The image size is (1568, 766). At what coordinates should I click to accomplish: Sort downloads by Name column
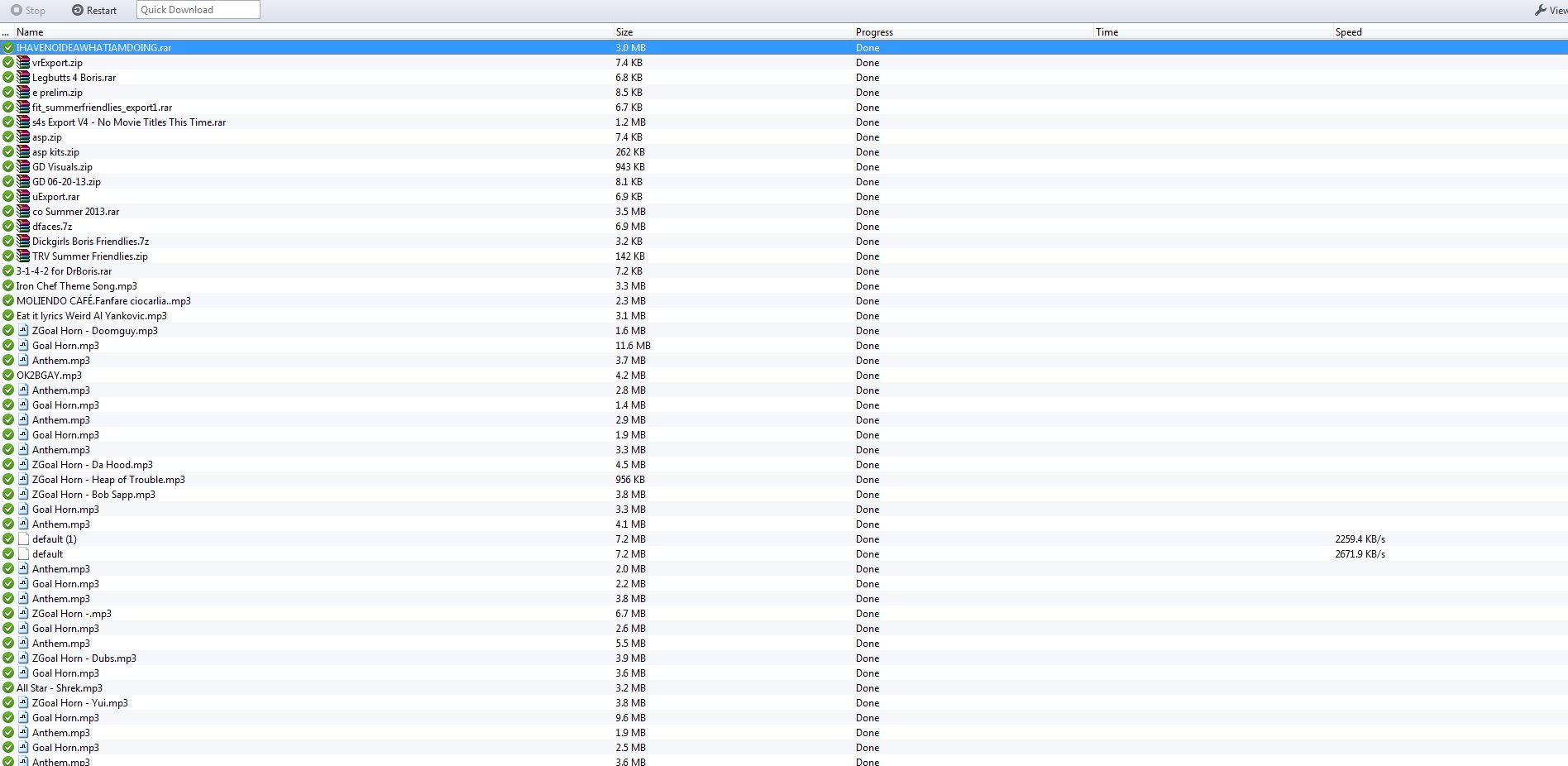click(x=30, y=32)
